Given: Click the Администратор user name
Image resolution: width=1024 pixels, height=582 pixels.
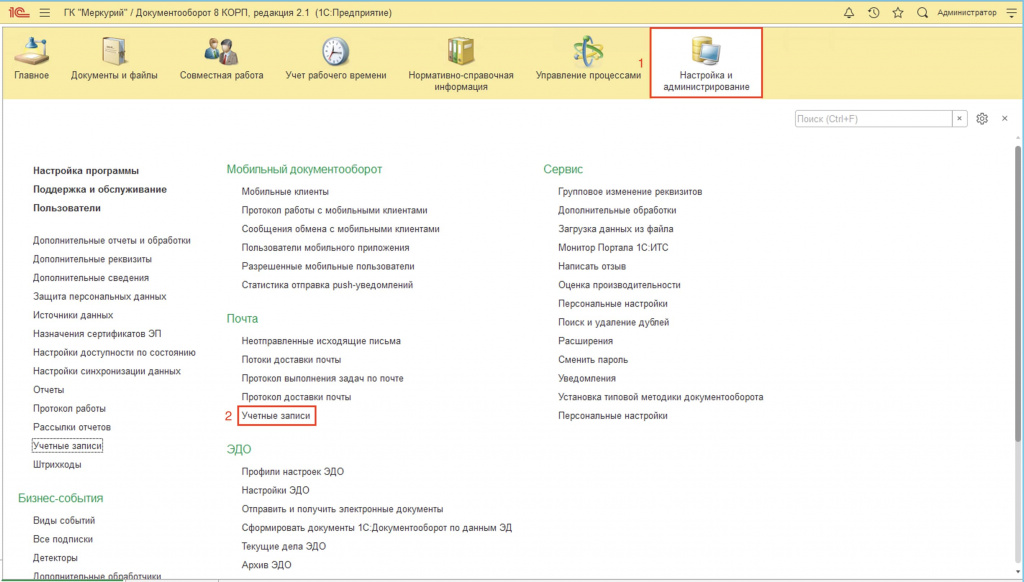Looking at the screenshot, I should [x=967, y=12].
